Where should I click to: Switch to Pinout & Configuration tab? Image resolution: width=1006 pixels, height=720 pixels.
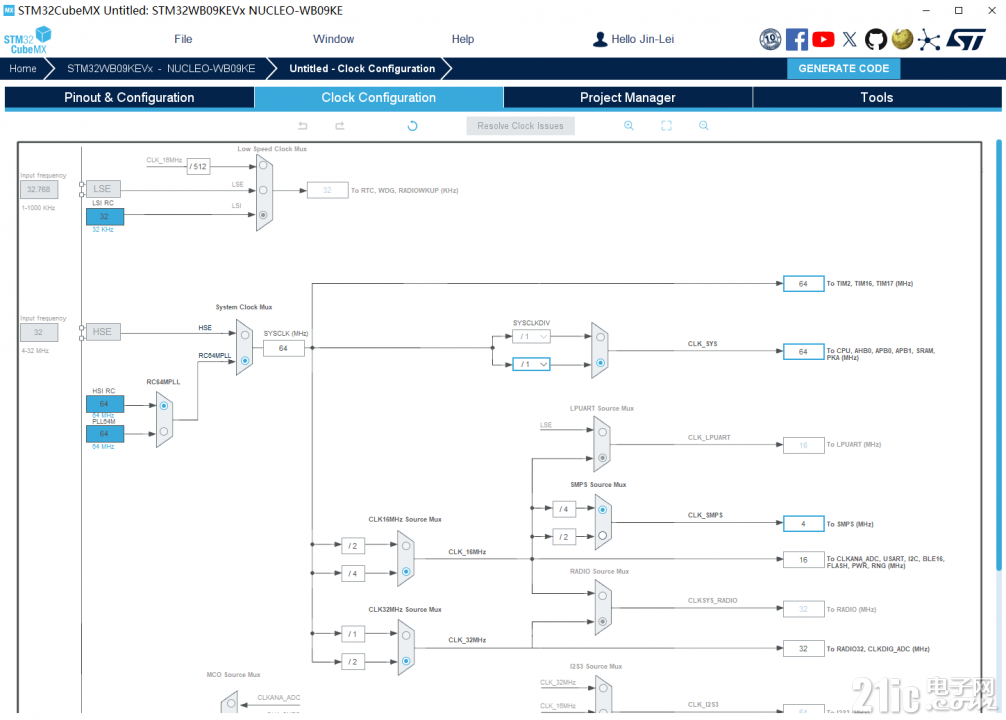point(129,98)
